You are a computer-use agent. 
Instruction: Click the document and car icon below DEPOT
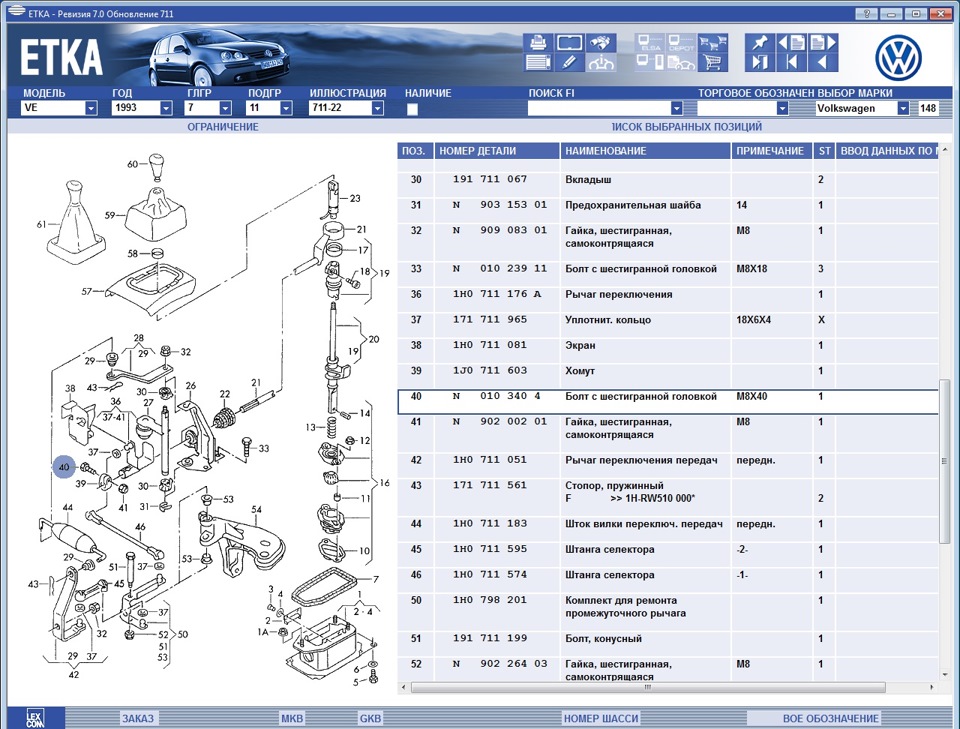(681, 62)
